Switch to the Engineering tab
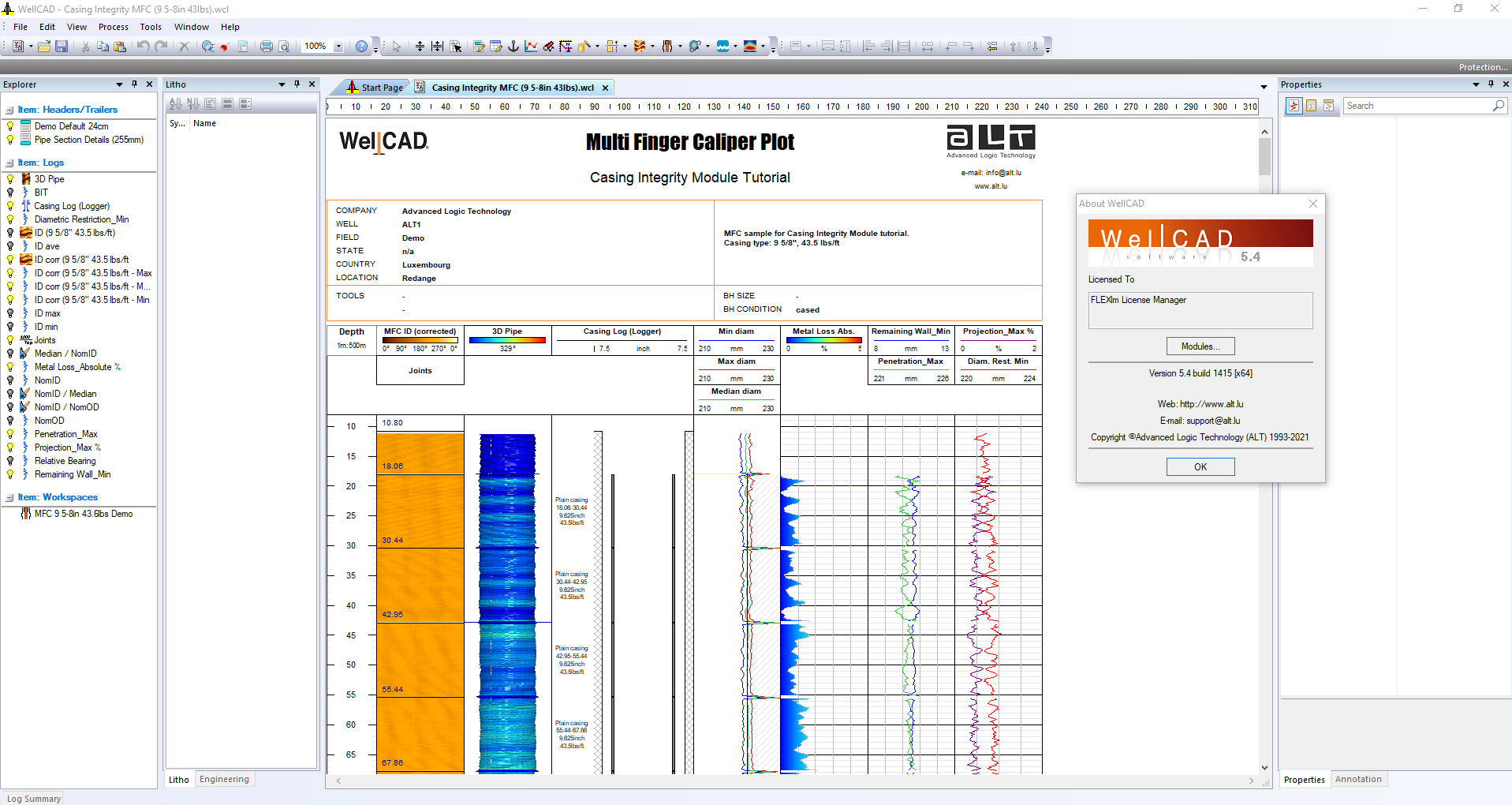The image size is (1512, 805). (x=224, y=779)
